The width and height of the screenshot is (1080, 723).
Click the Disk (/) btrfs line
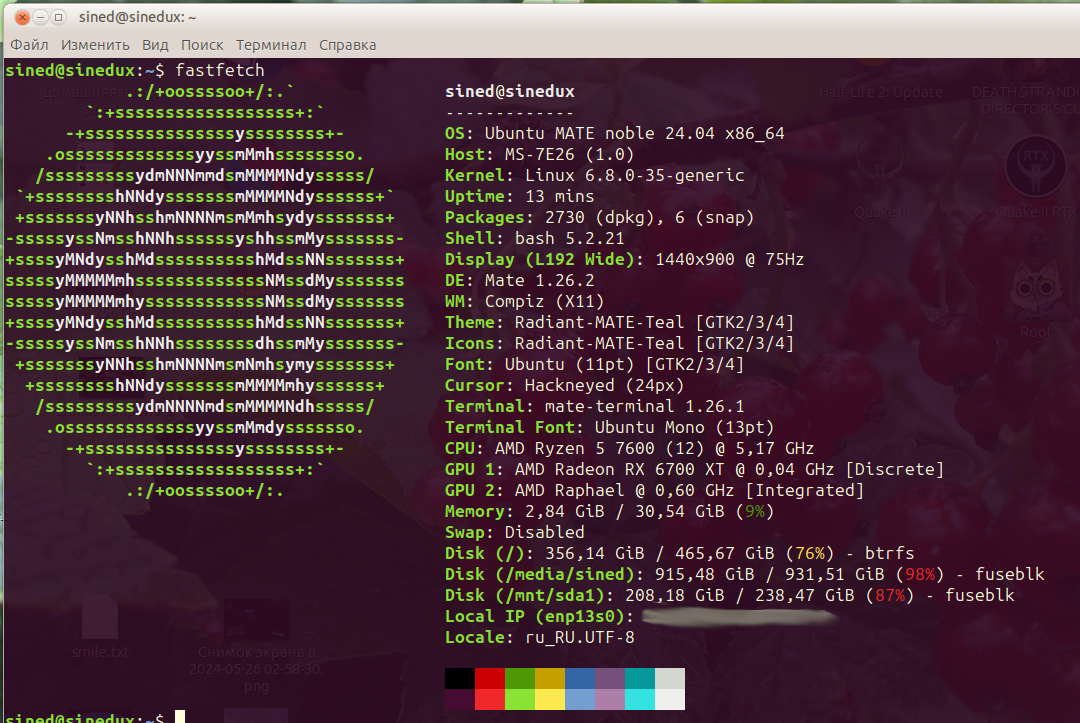(679, 554)
